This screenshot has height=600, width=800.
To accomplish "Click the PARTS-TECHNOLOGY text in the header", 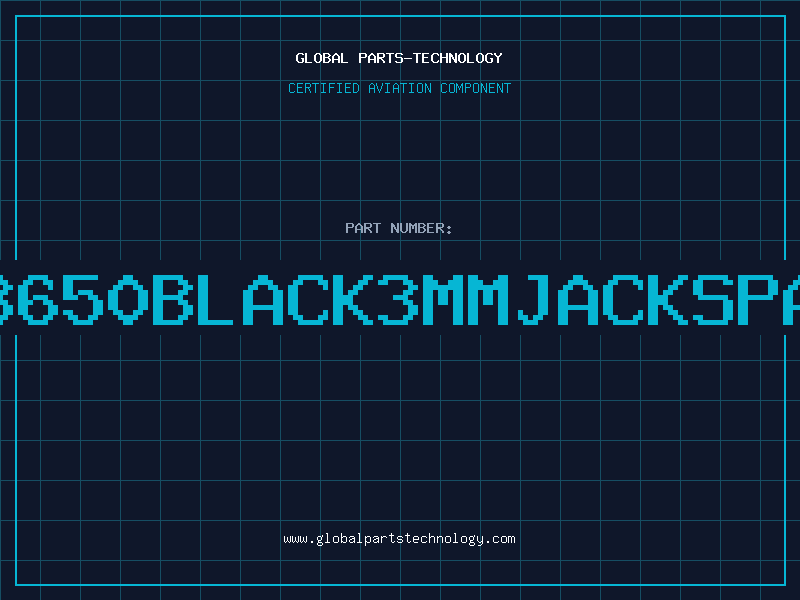I will [x=430, y=58].
